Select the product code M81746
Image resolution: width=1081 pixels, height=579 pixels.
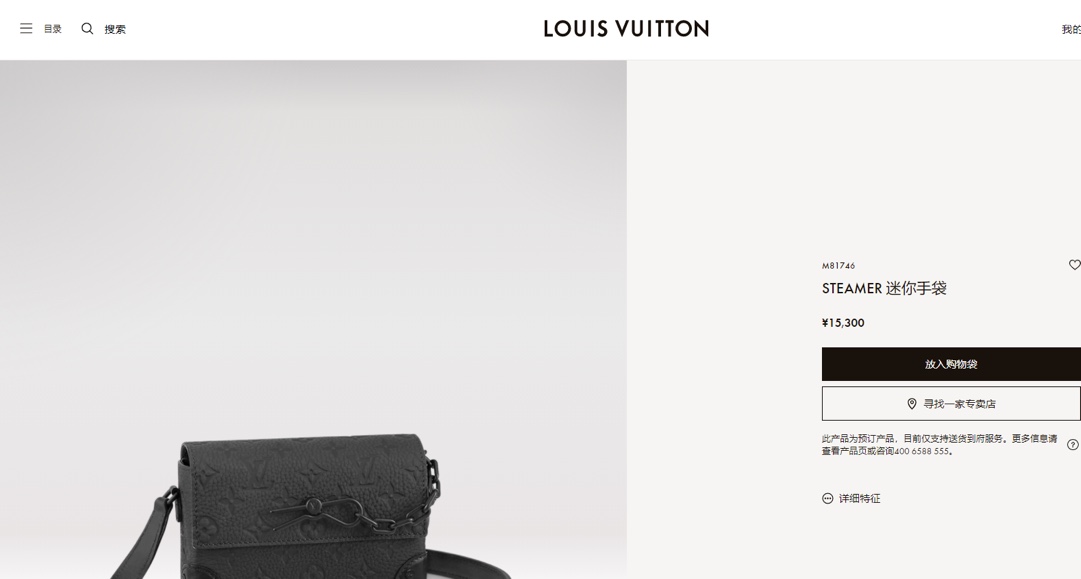coord(838,265)
